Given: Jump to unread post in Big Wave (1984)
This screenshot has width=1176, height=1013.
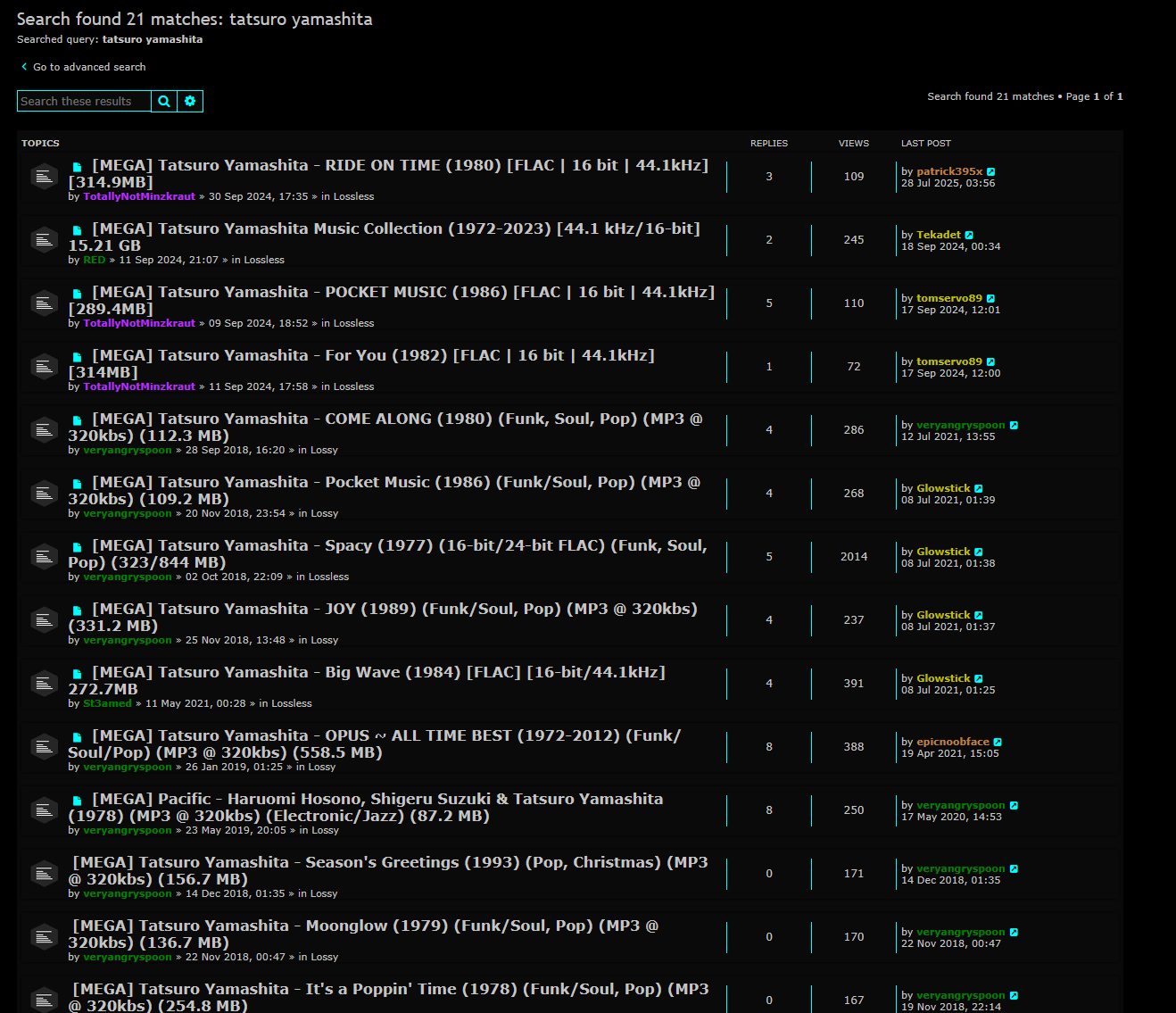Looking at the screenshot, I should point(78,674).
